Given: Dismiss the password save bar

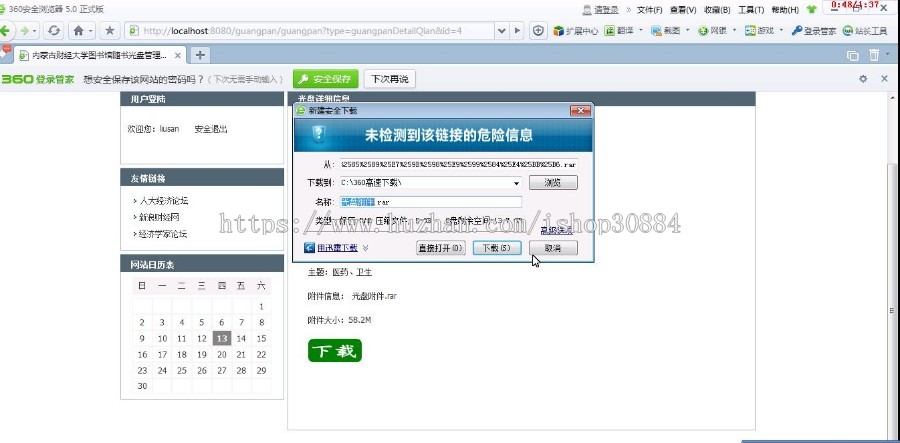Looking at the screenshot, I should click(885, 79).
